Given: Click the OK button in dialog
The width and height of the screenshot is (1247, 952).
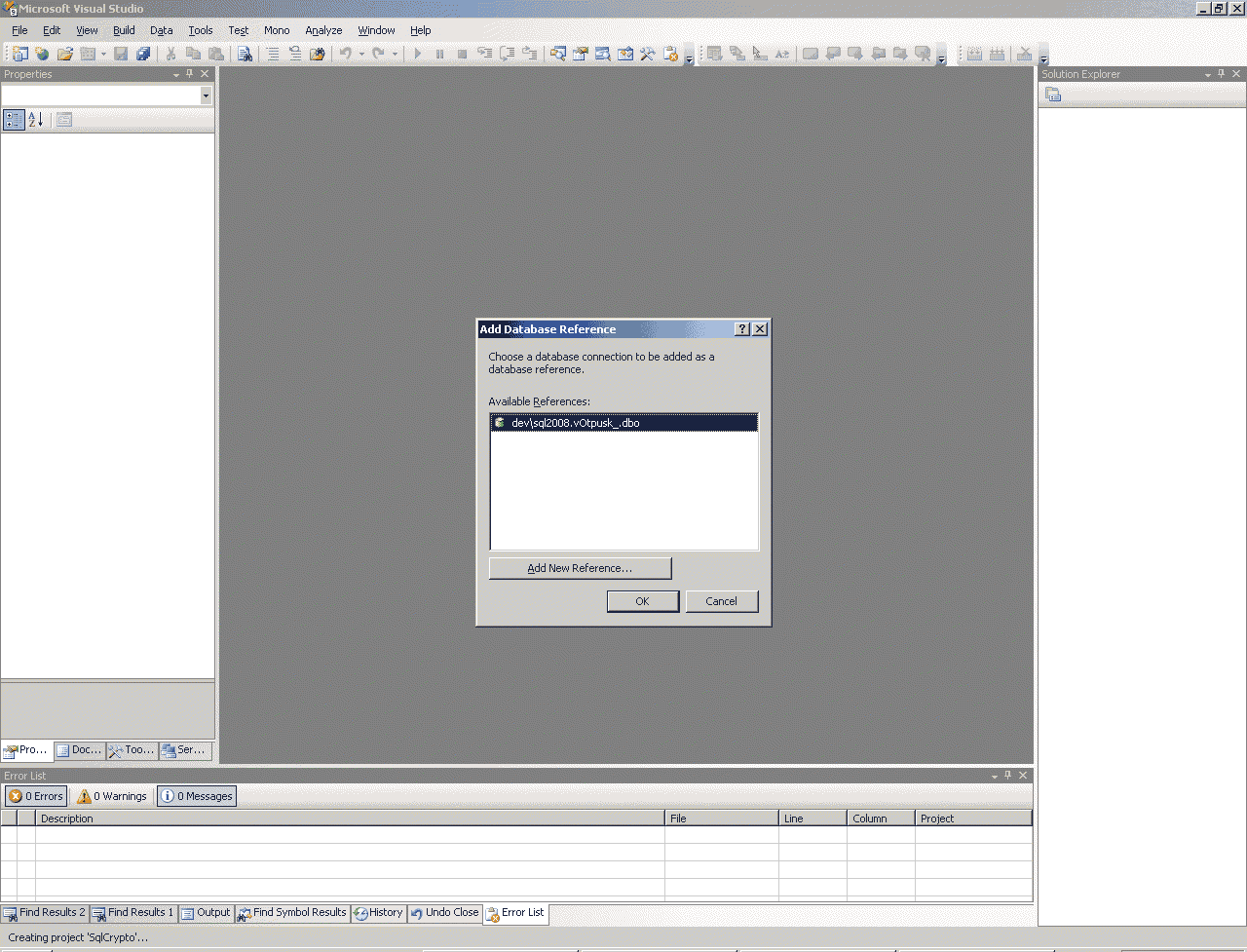Looking at the screenshot, I should [x=643, y=601].
